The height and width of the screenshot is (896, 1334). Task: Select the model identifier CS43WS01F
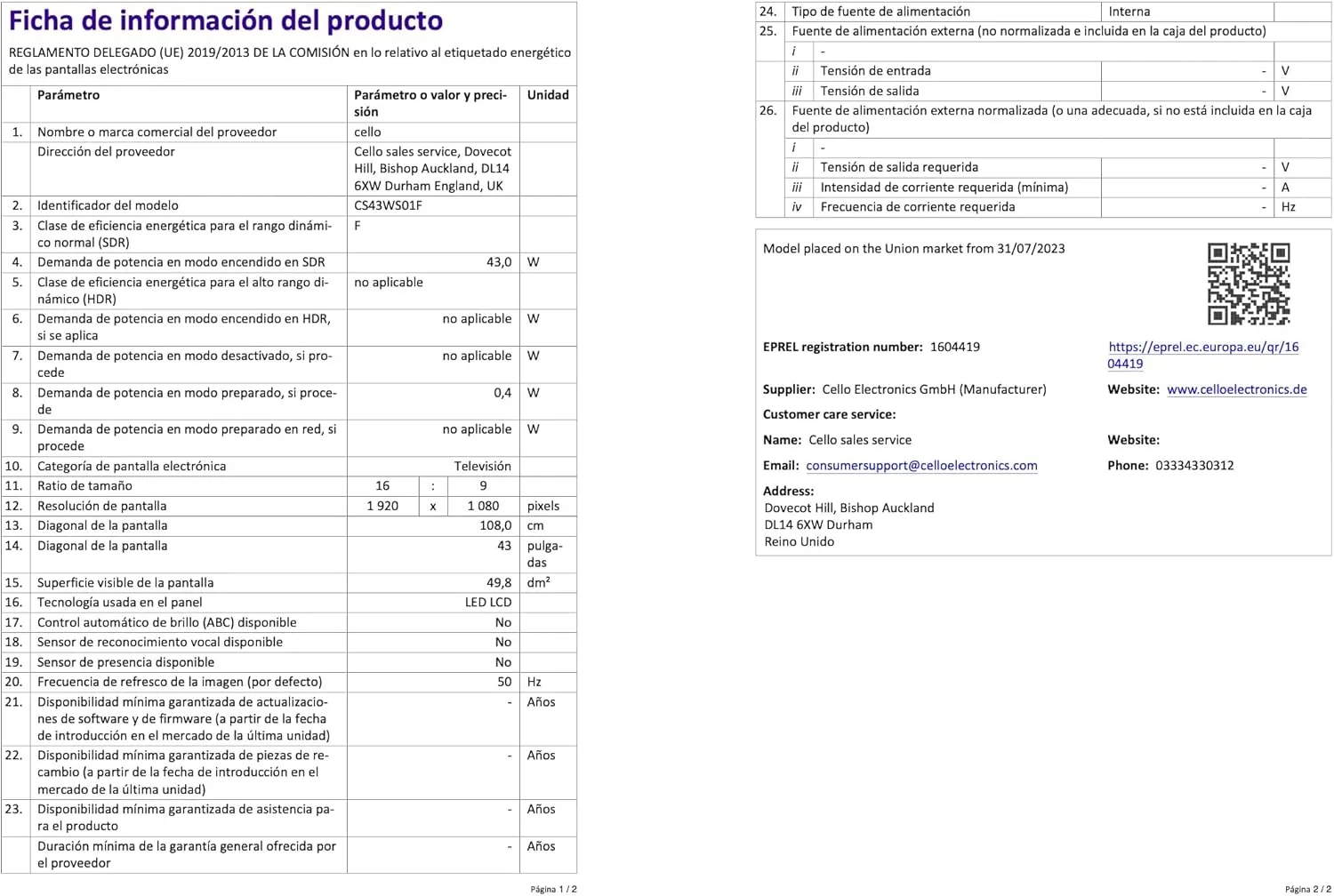388,205
